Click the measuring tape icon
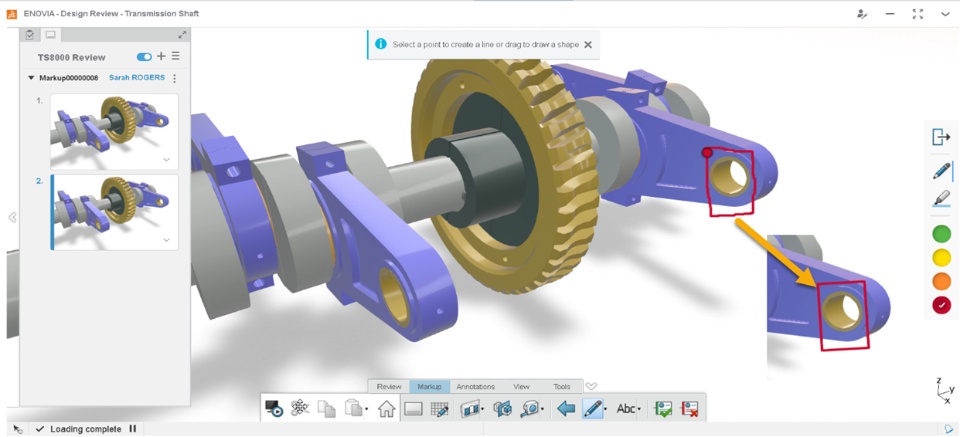The width and height of the screenshot is (960, 437). [x=530, y=408]
